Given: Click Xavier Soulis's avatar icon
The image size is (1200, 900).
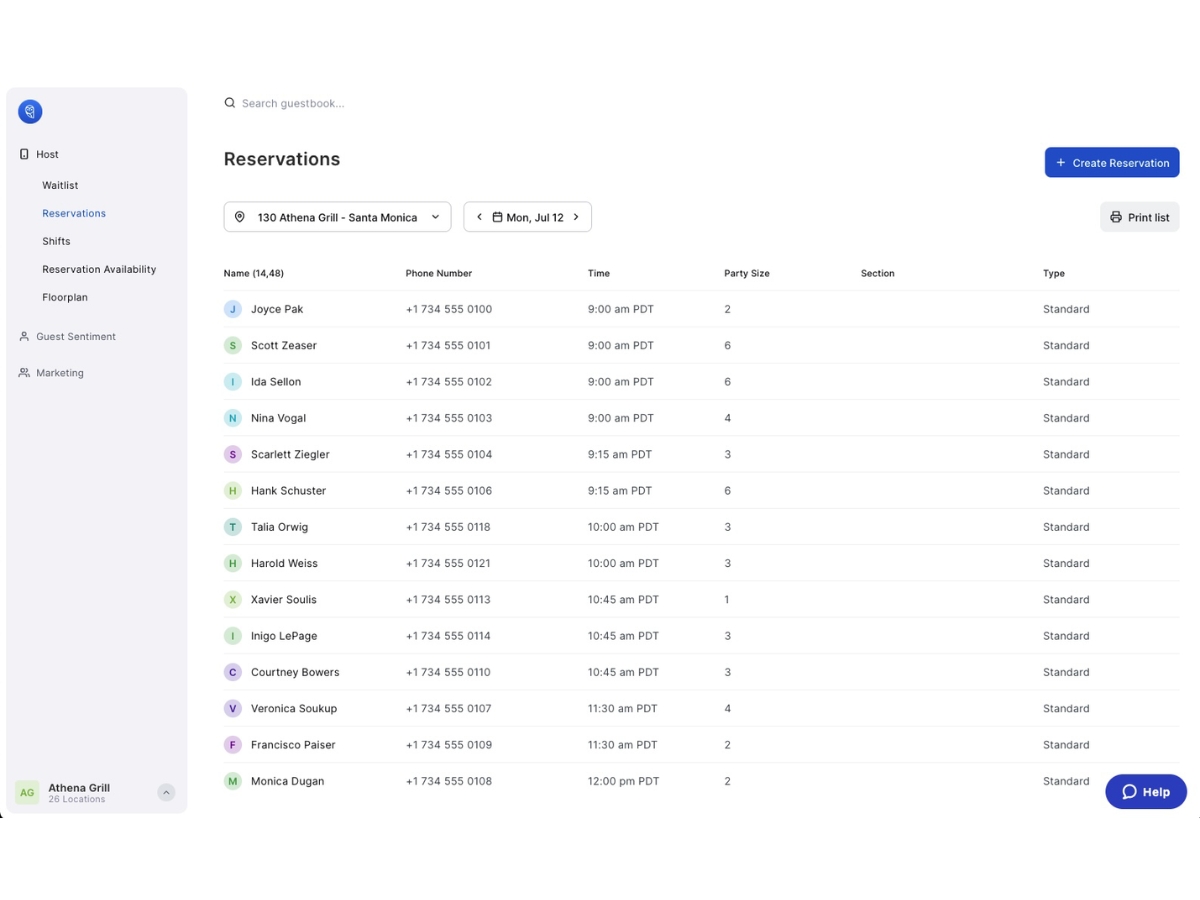Looking at the screenshot, I should click(x=233, y=600).
